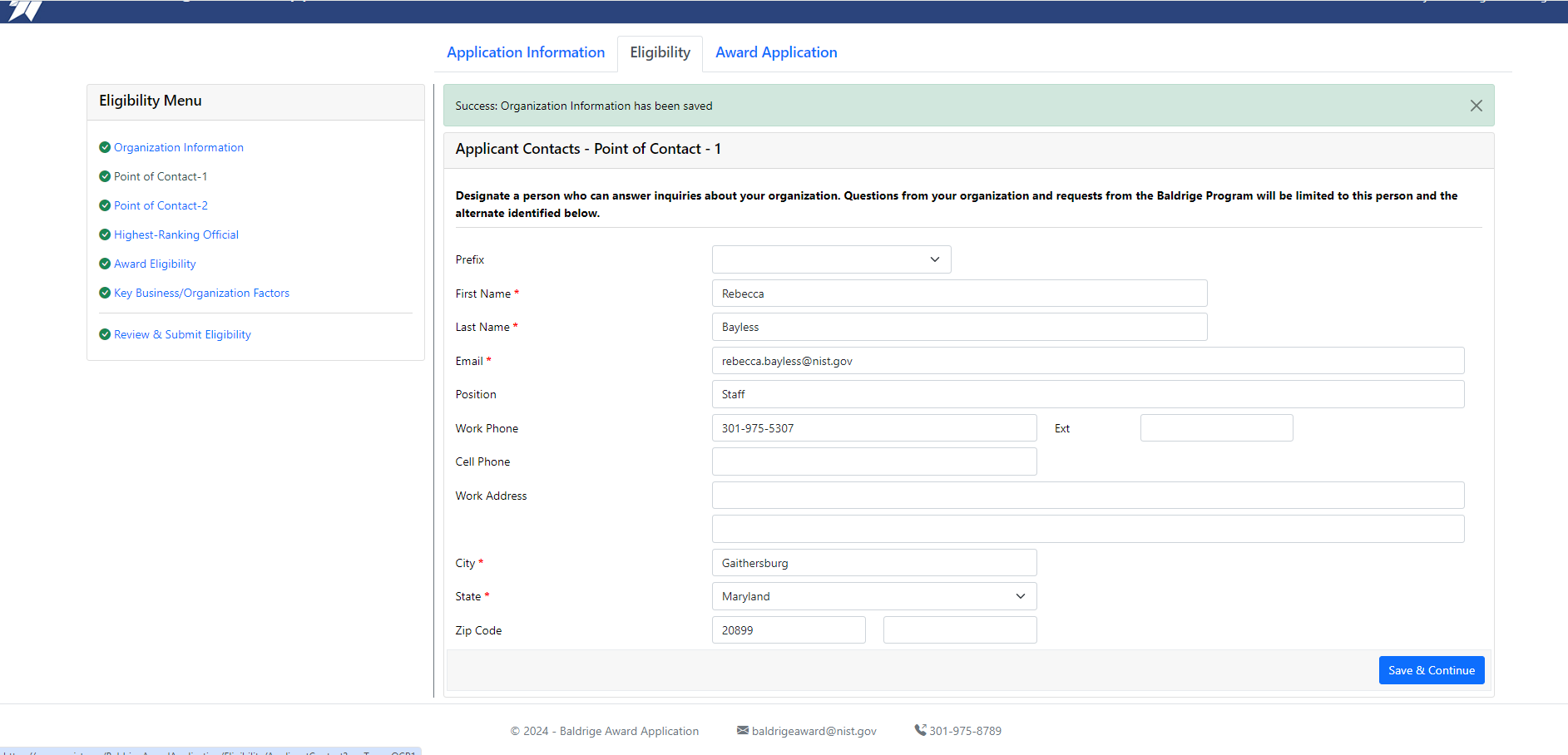Viewport: 1568px width, 755px height.
Task: Click the baldrigeaward@nist.gov email link
Action: click(814, 731)
